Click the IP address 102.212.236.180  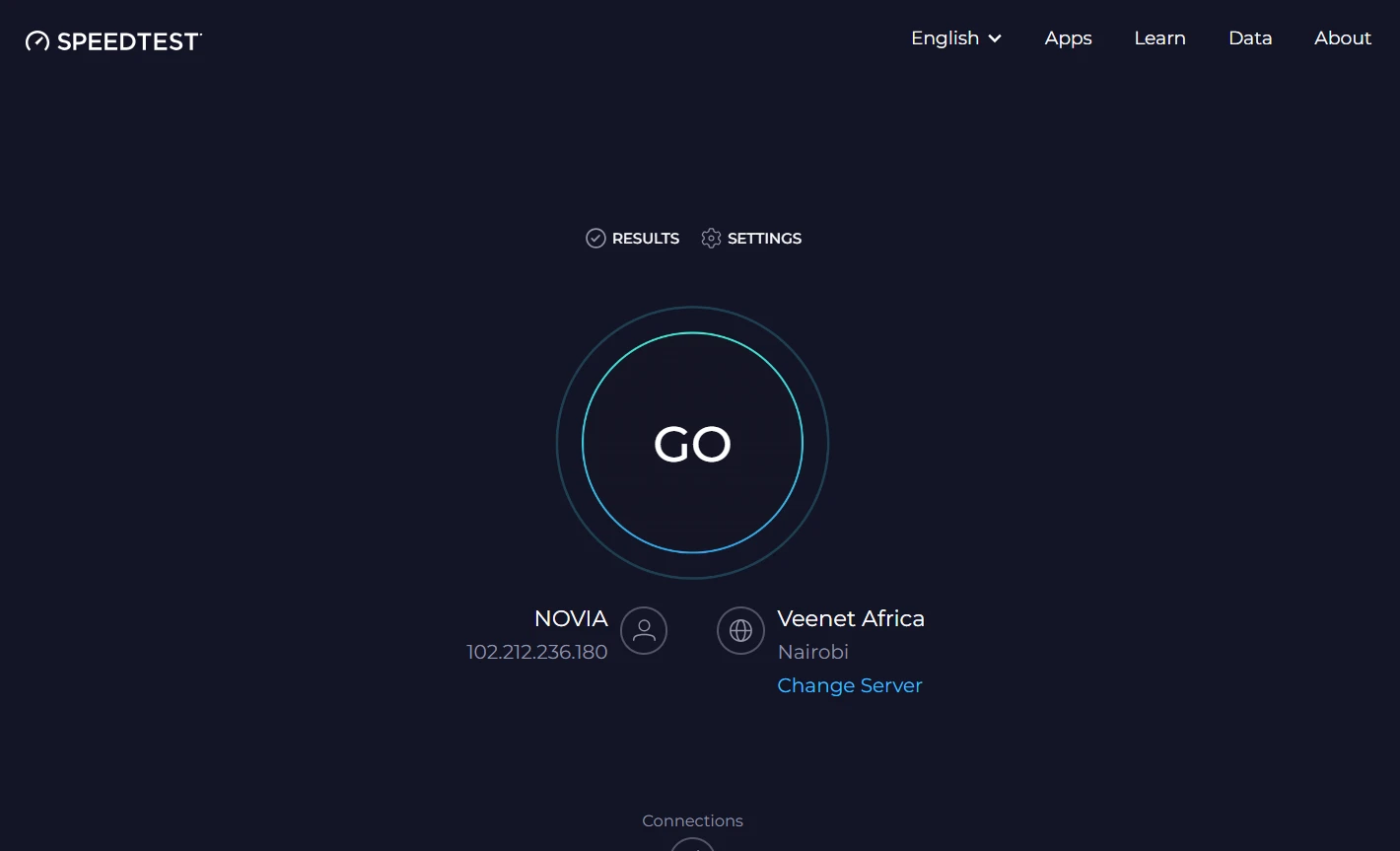pos(537,652)
